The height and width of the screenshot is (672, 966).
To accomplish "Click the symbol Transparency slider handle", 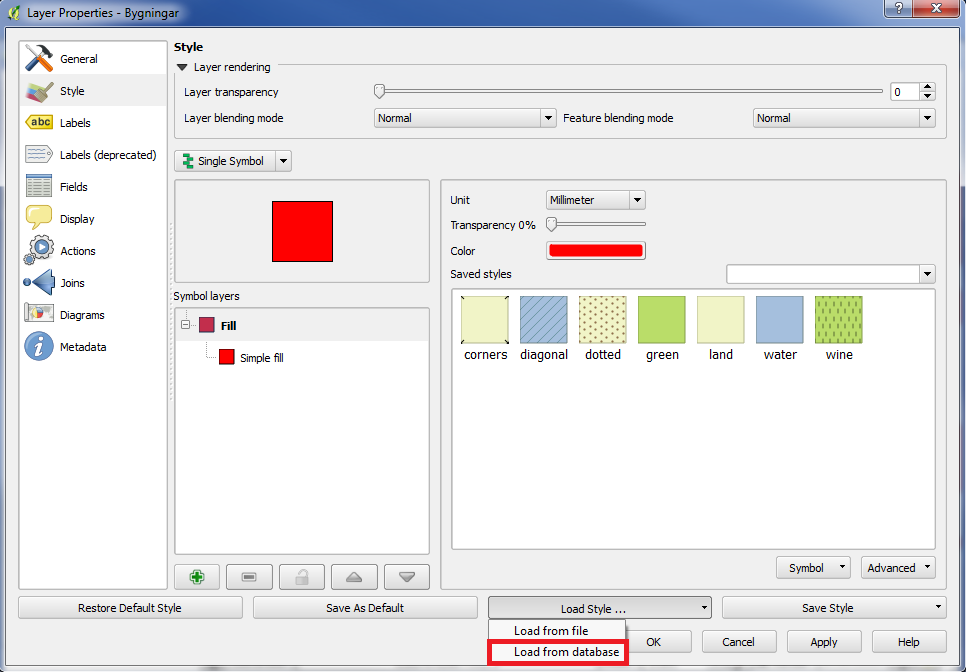I will 551,224.
